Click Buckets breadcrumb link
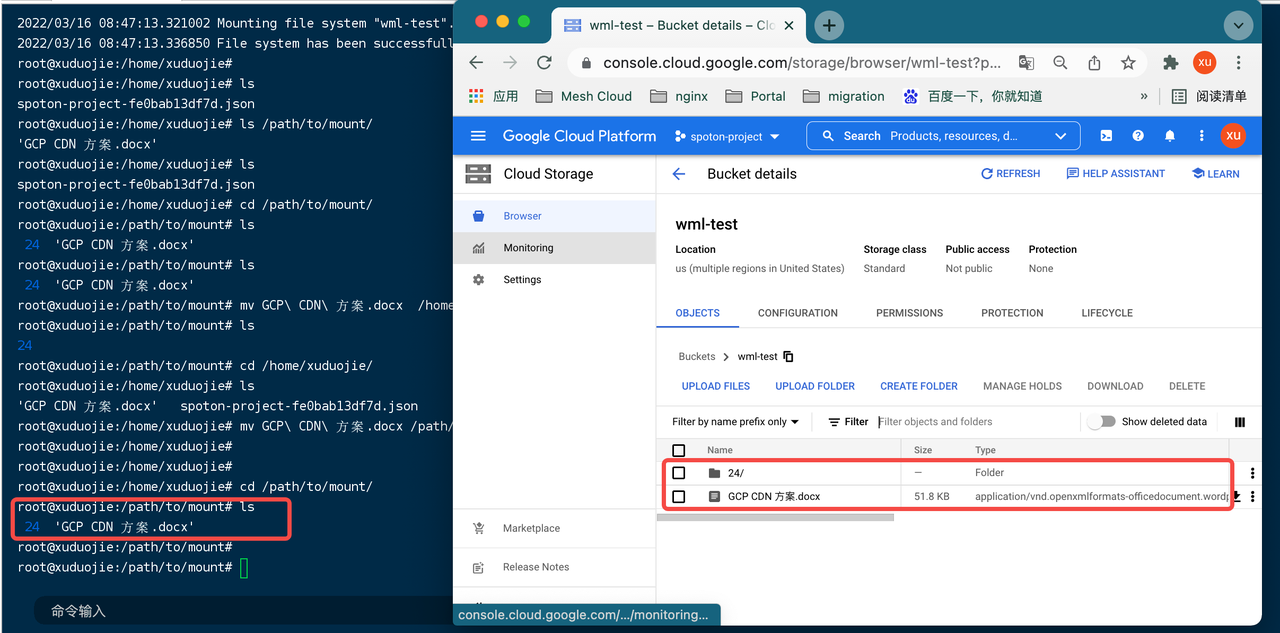 tap(697, 357)
